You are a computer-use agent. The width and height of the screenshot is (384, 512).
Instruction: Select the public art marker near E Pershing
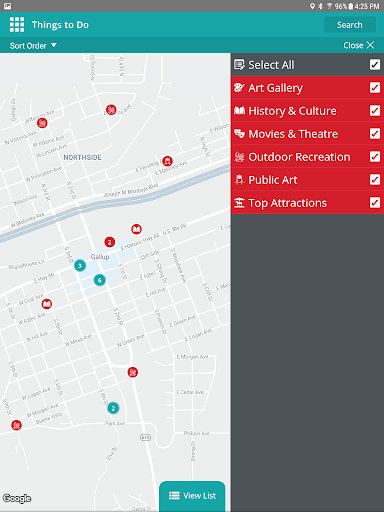click(167, 161)
